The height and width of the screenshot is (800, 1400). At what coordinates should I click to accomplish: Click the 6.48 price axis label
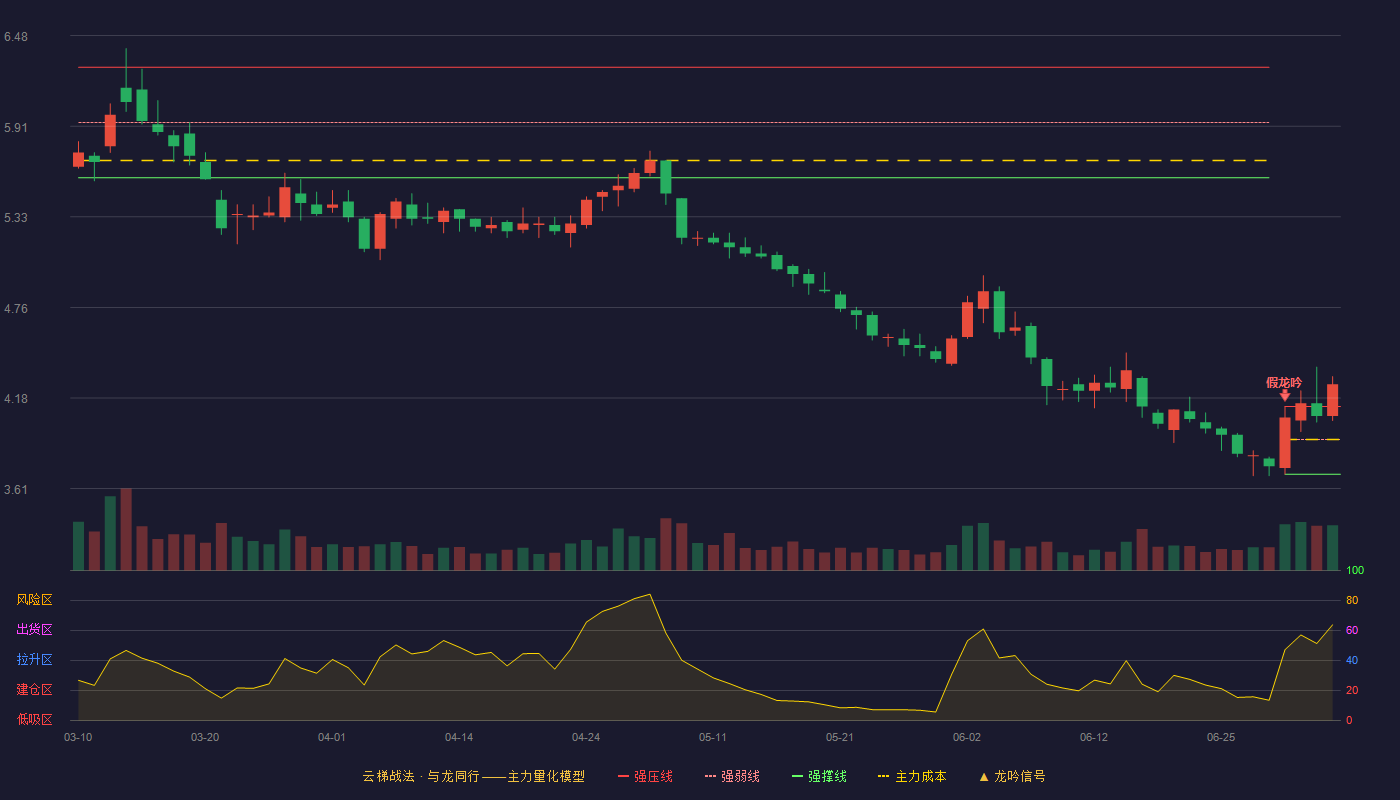(16, 37)
